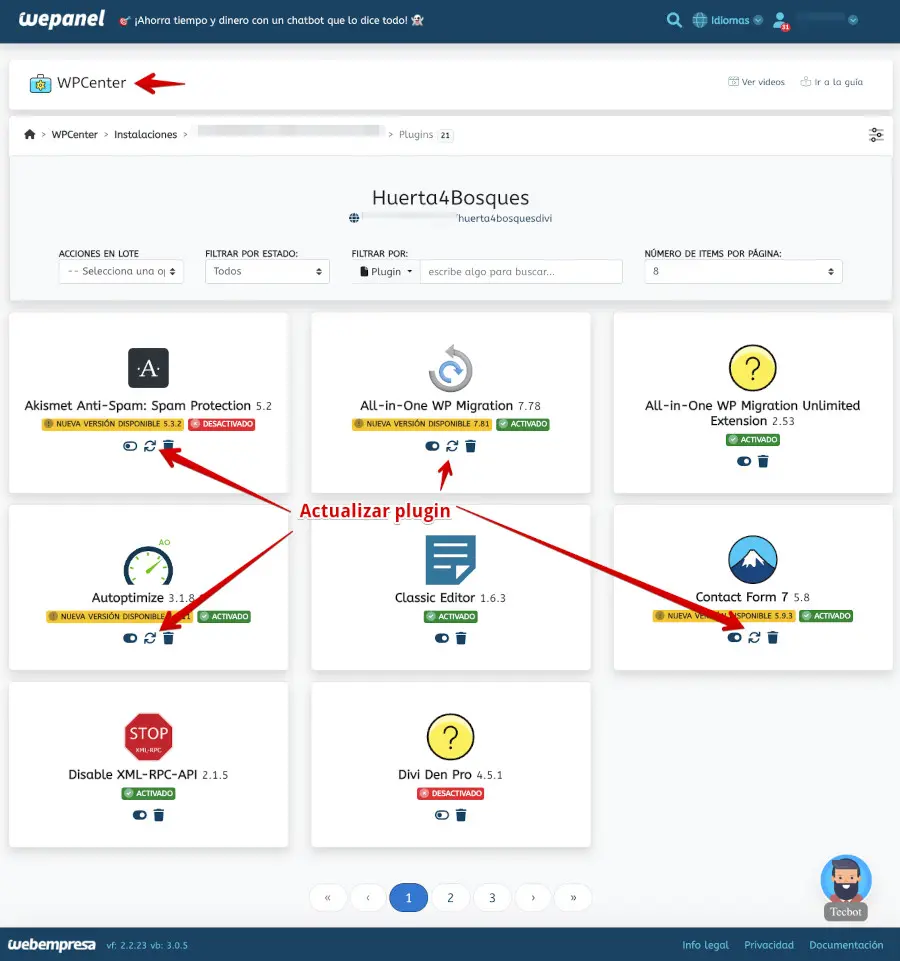Viewport: 900px width, 961px height.
Task: Go to pagination page 3
Action: (492, 898)
